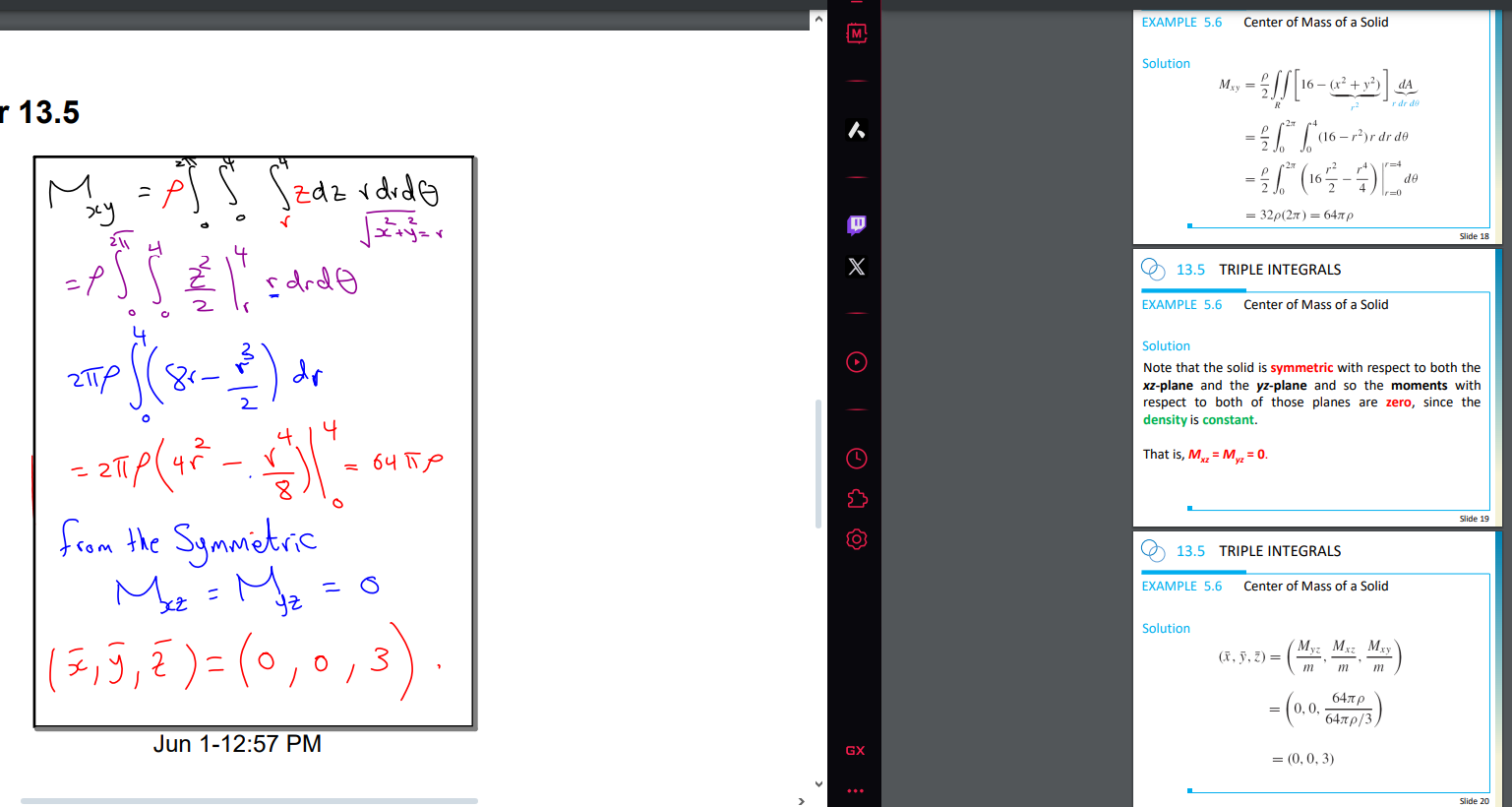Click the left document's scroll-down arrow

(x=818, y=783)
